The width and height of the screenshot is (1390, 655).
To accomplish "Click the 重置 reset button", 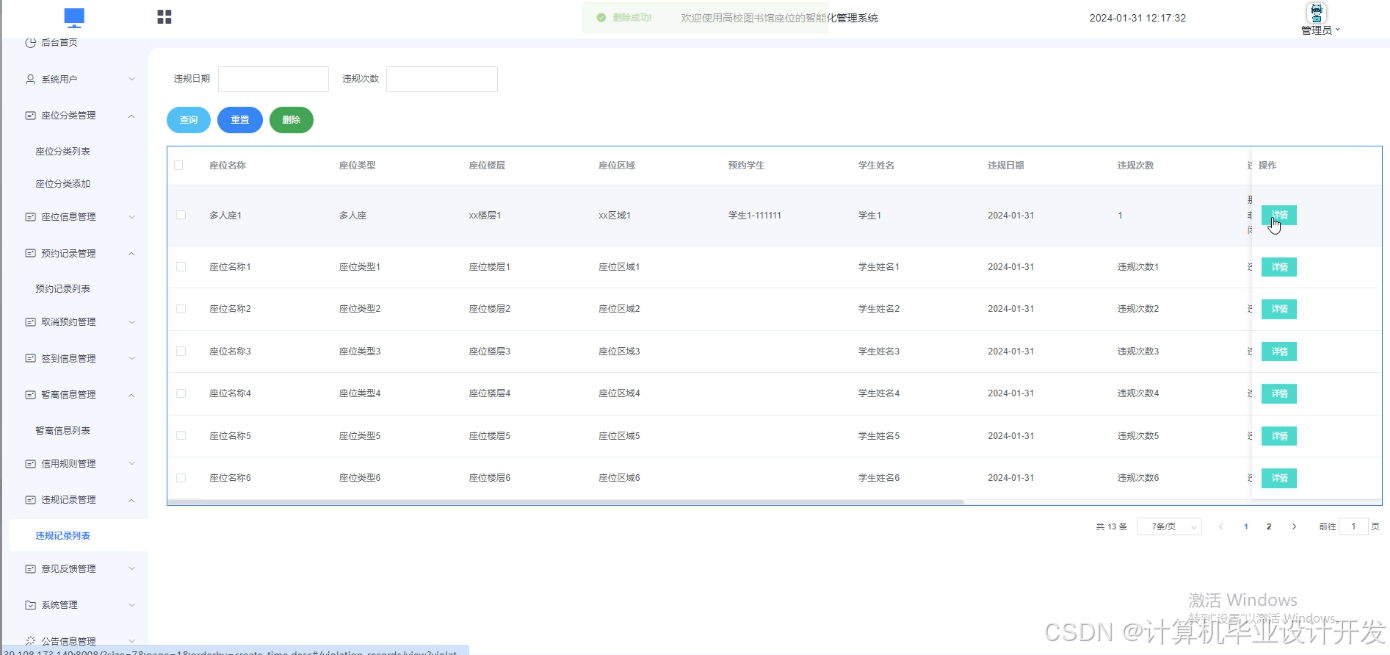I will click(240, 120).
